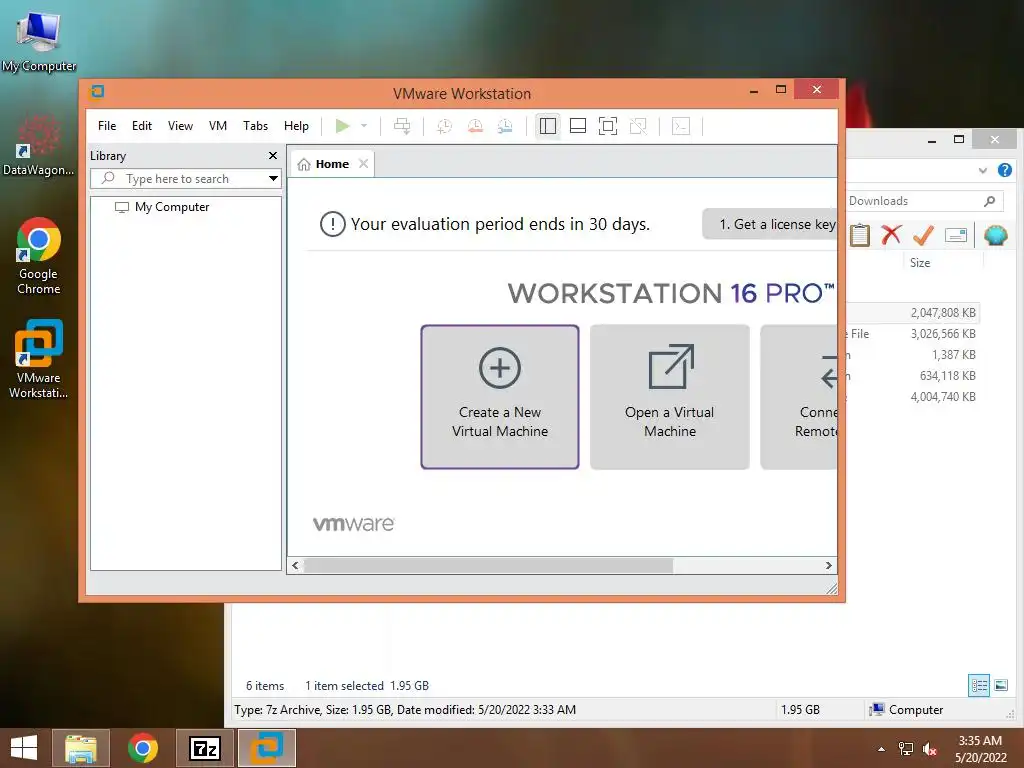Click horizontal scrollbar right arrow
Image resolution: width=1024 pixels, height=768 pixels.
(x=829, y=566)
